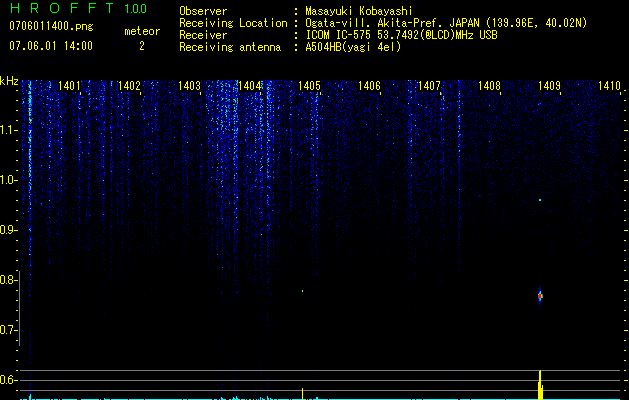Click the bright red meteor echo near 1409

click(x=540, y=296)
